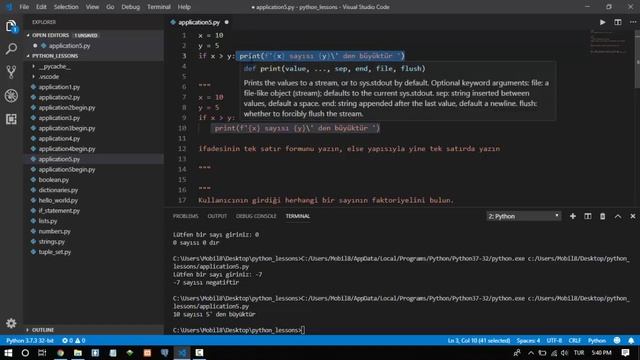The height and width of the screenshot is (360, 640).
Task: Open hello_world.py file
Action: click(x=58, y=200)
